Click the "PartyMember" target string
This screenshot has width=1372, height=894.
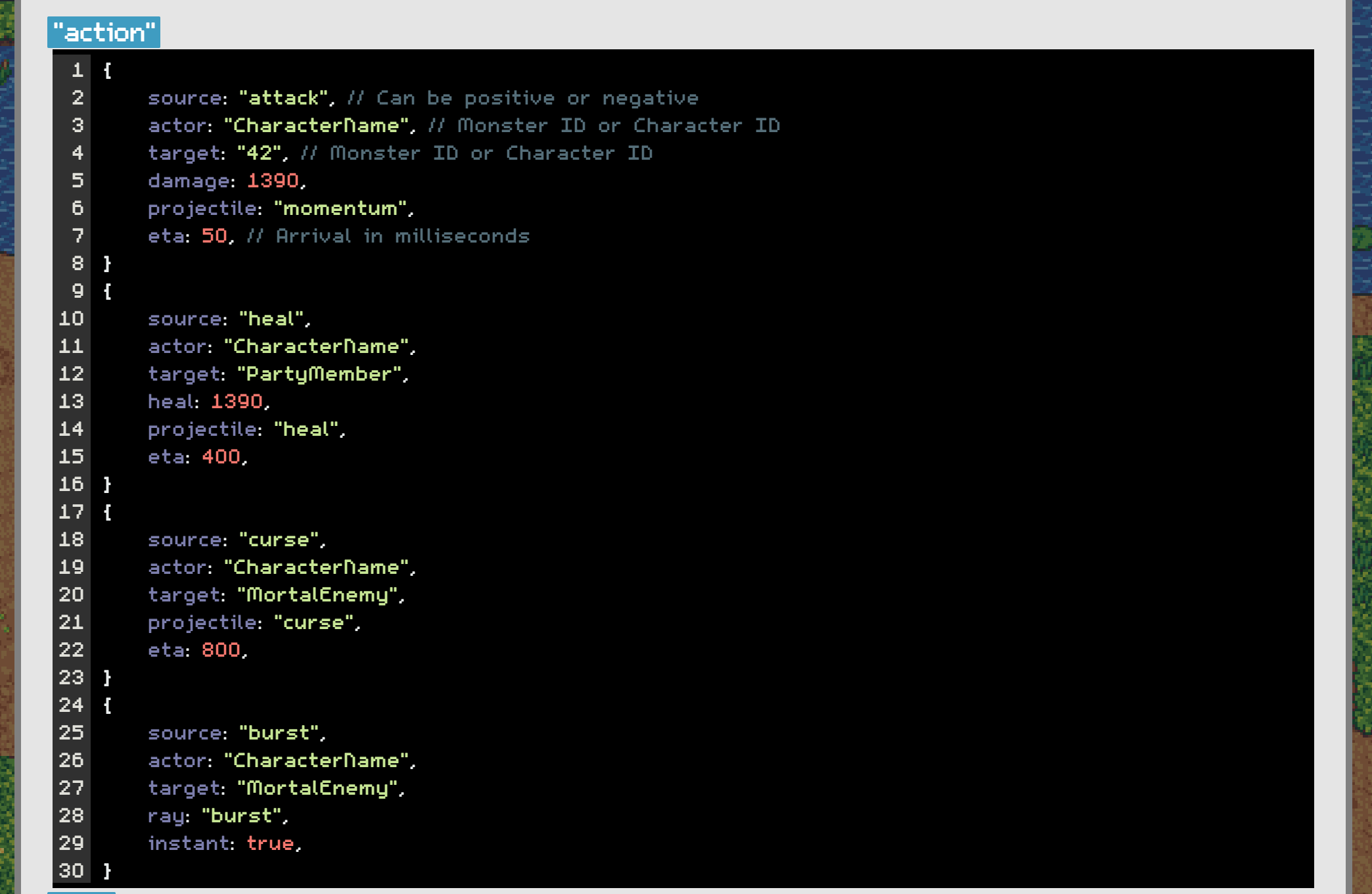tap(319, 374)
